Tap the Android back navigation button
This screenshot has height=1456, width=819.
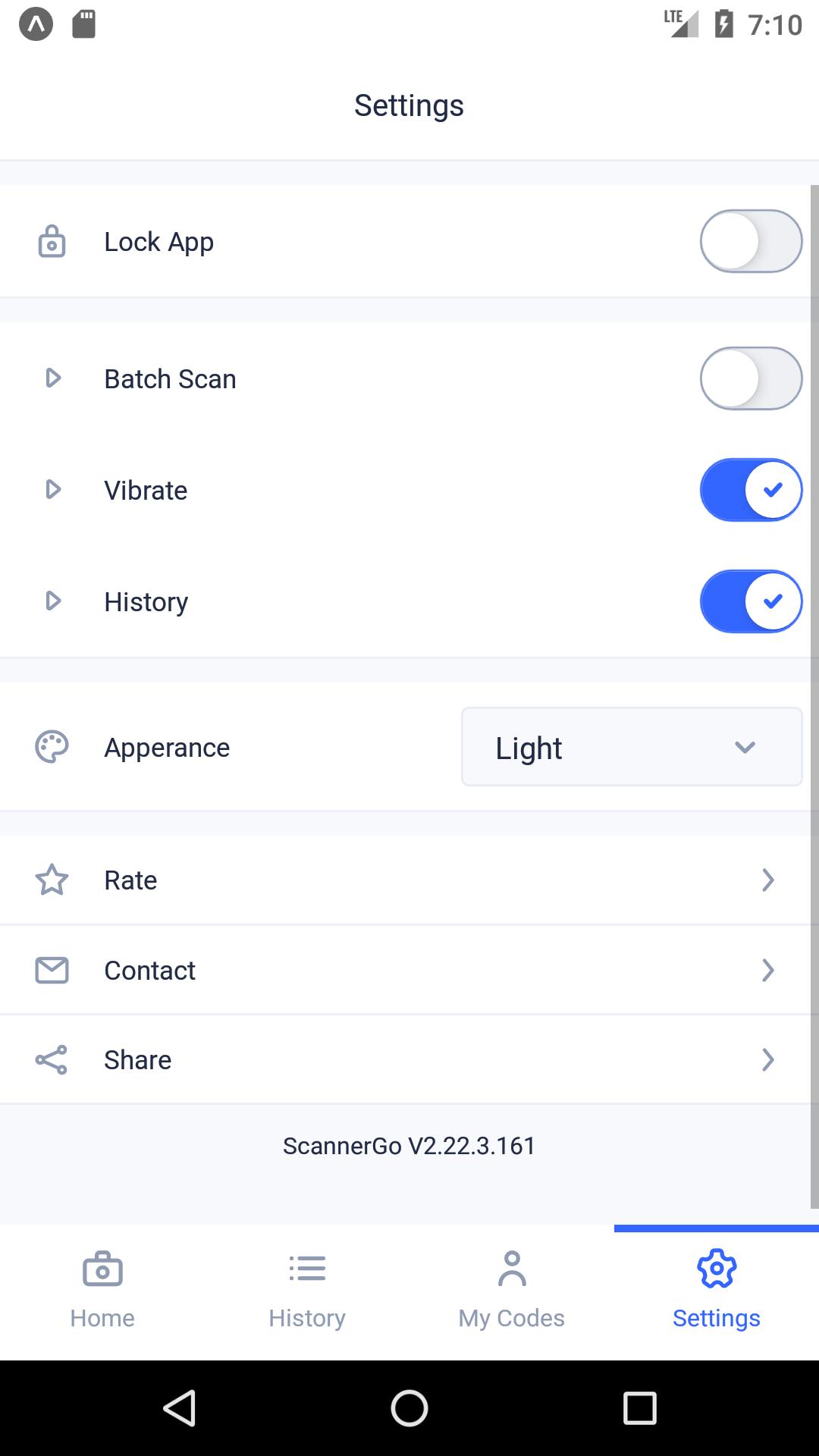click(x=180, y=1408)
